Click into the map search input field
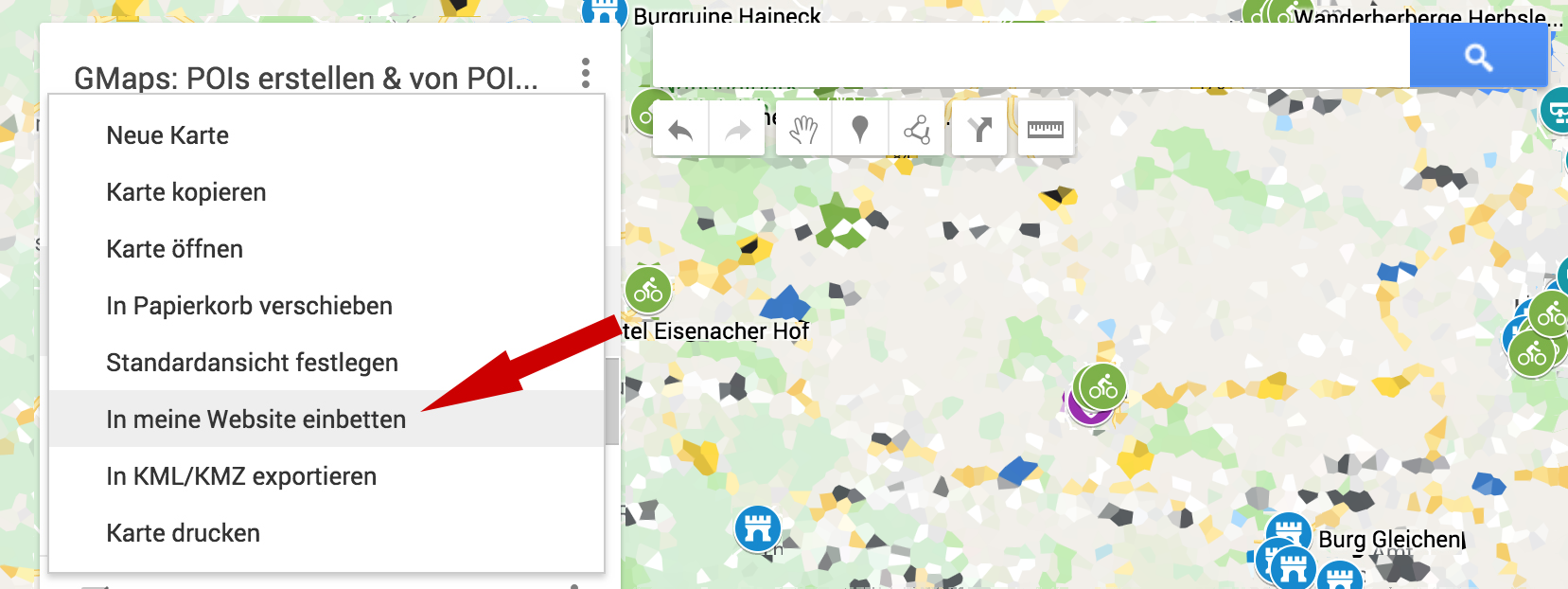The height and width of the screenshot is (589, 1568). point(1030,57)
